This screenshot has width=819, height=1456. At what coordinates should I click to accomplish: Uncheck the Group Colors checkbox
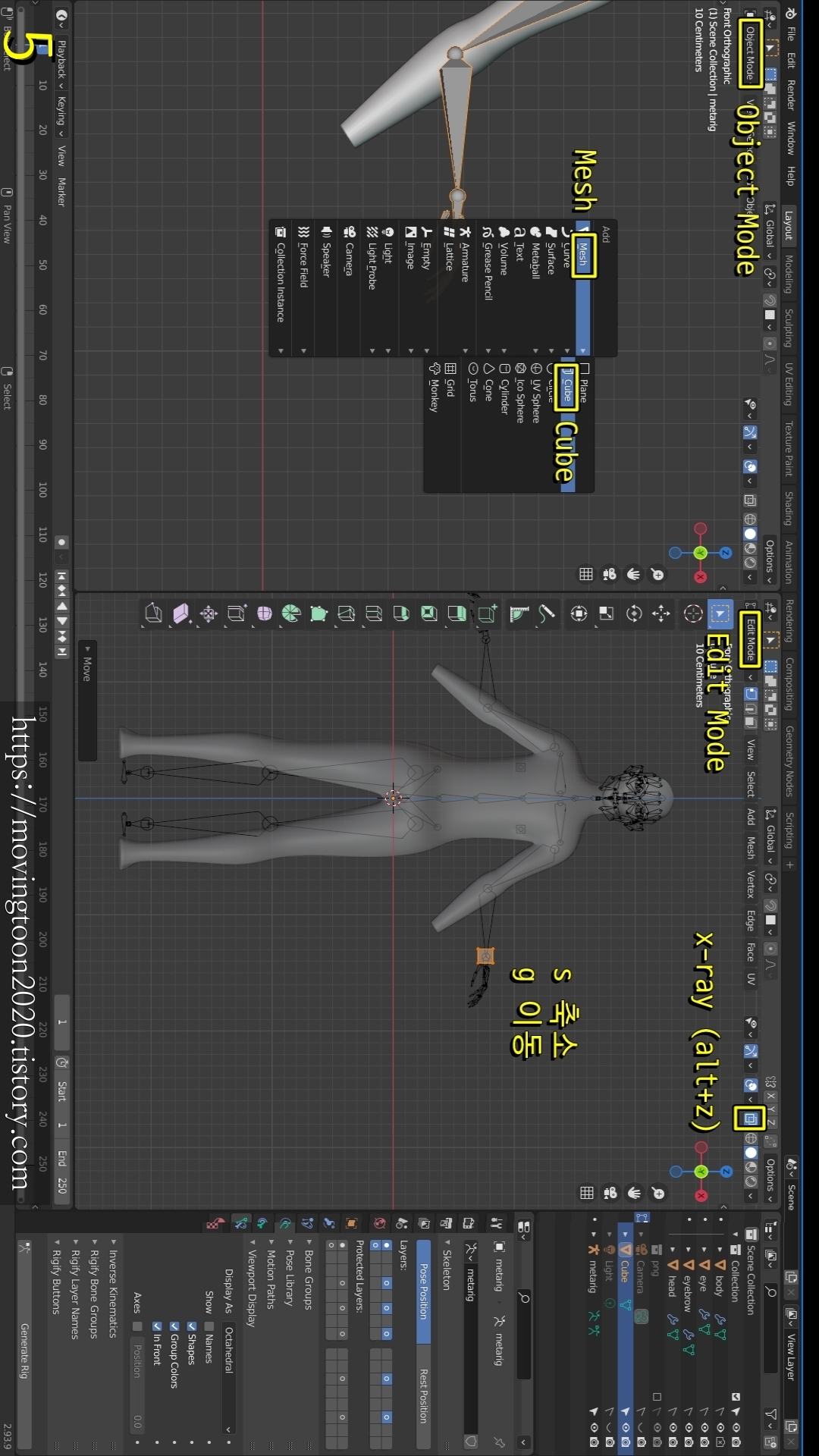click(174, 1326)
